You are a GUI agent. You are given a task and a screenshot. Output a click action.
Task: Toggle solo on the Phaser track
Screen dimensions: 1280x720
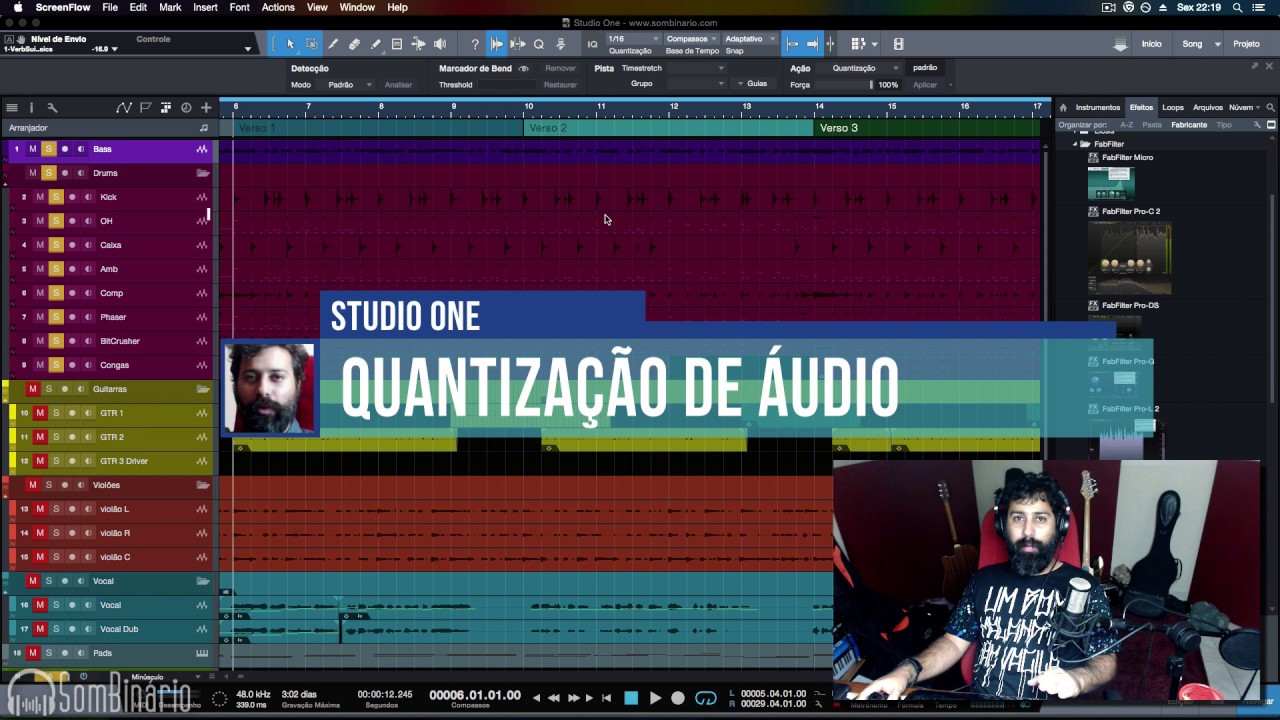coord(56,317)
